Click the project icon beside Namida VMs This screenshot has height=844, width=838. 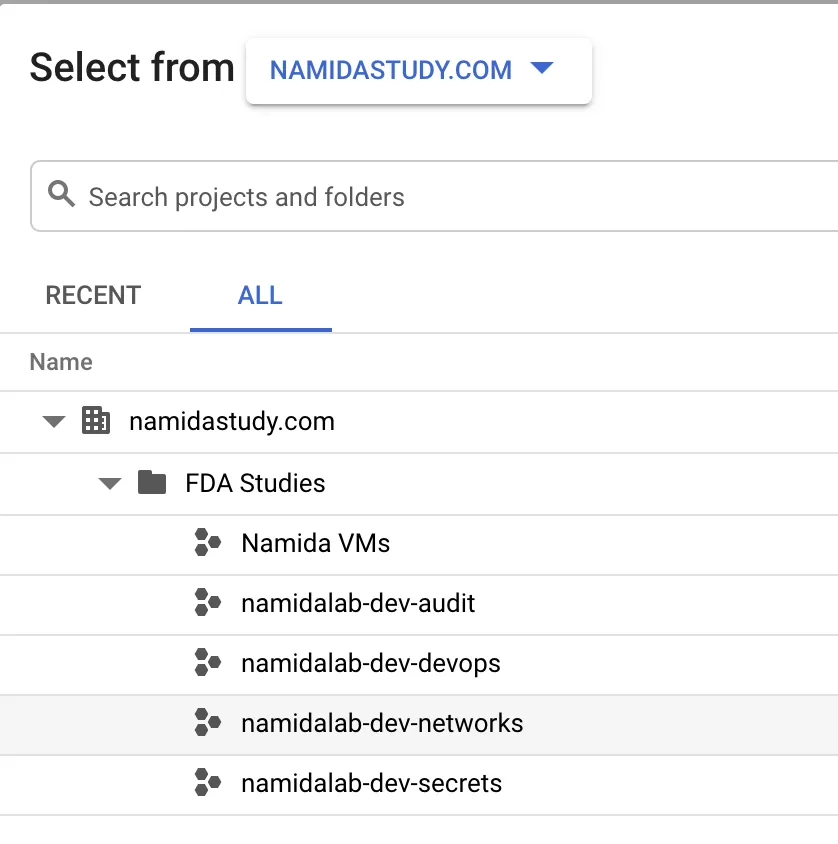point(207,543)
